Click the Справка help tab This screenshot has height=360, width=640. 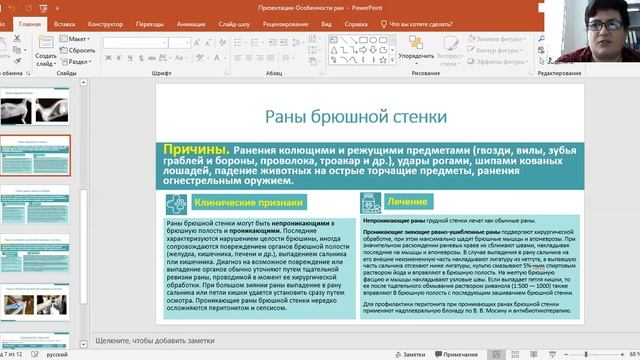click(x=356, y=24)
